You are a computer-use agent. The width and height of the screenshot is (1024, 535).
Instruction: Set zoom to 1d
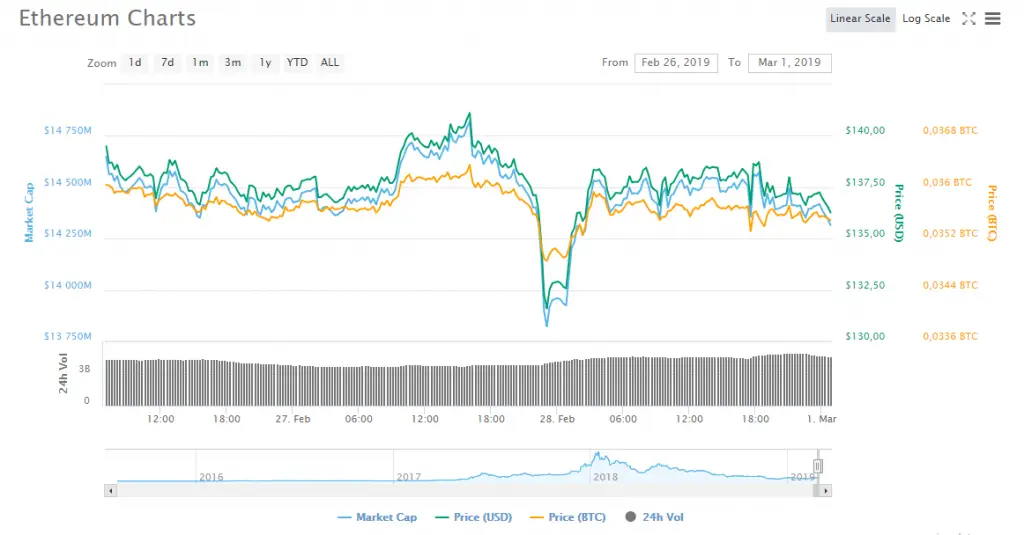tap(135, 63)
